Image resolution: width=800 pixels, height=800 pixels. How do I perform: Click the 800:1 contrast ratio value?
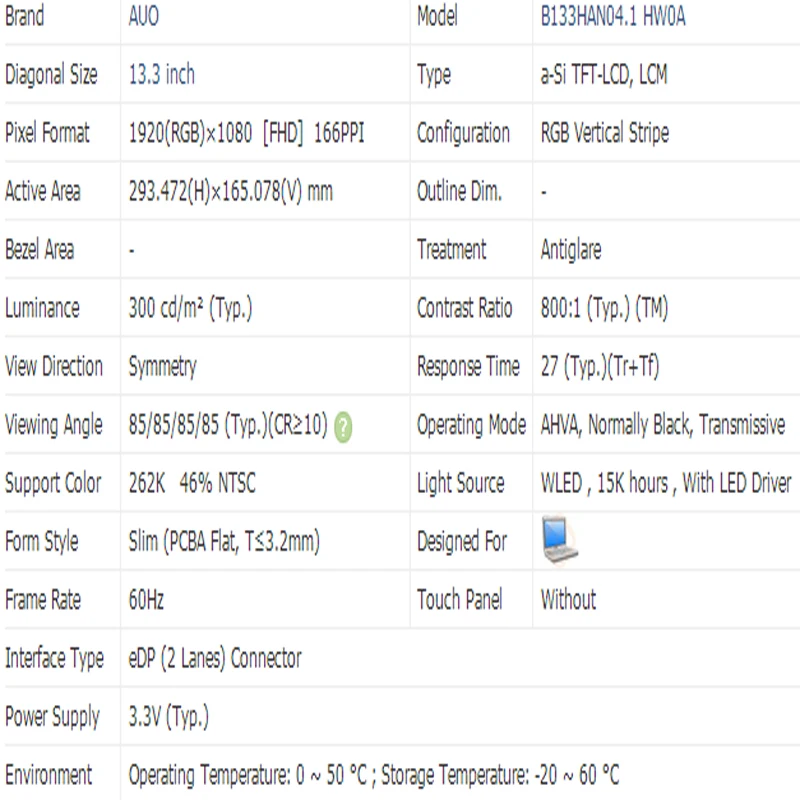click(x=604, y=308)
